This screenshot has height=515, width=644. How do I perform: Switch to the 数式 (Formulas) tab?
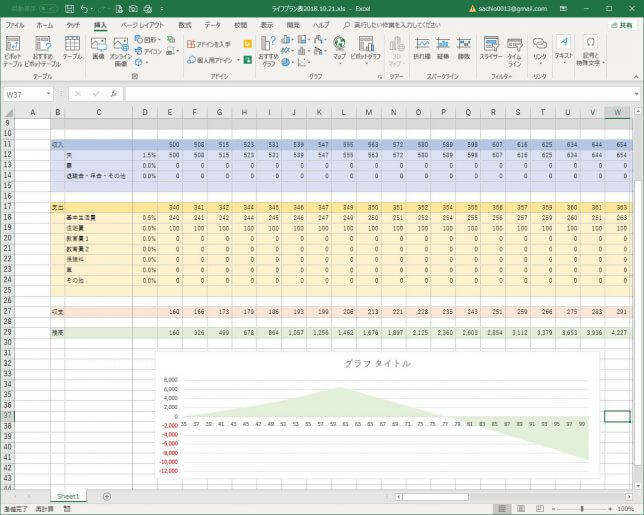[185, 25]
